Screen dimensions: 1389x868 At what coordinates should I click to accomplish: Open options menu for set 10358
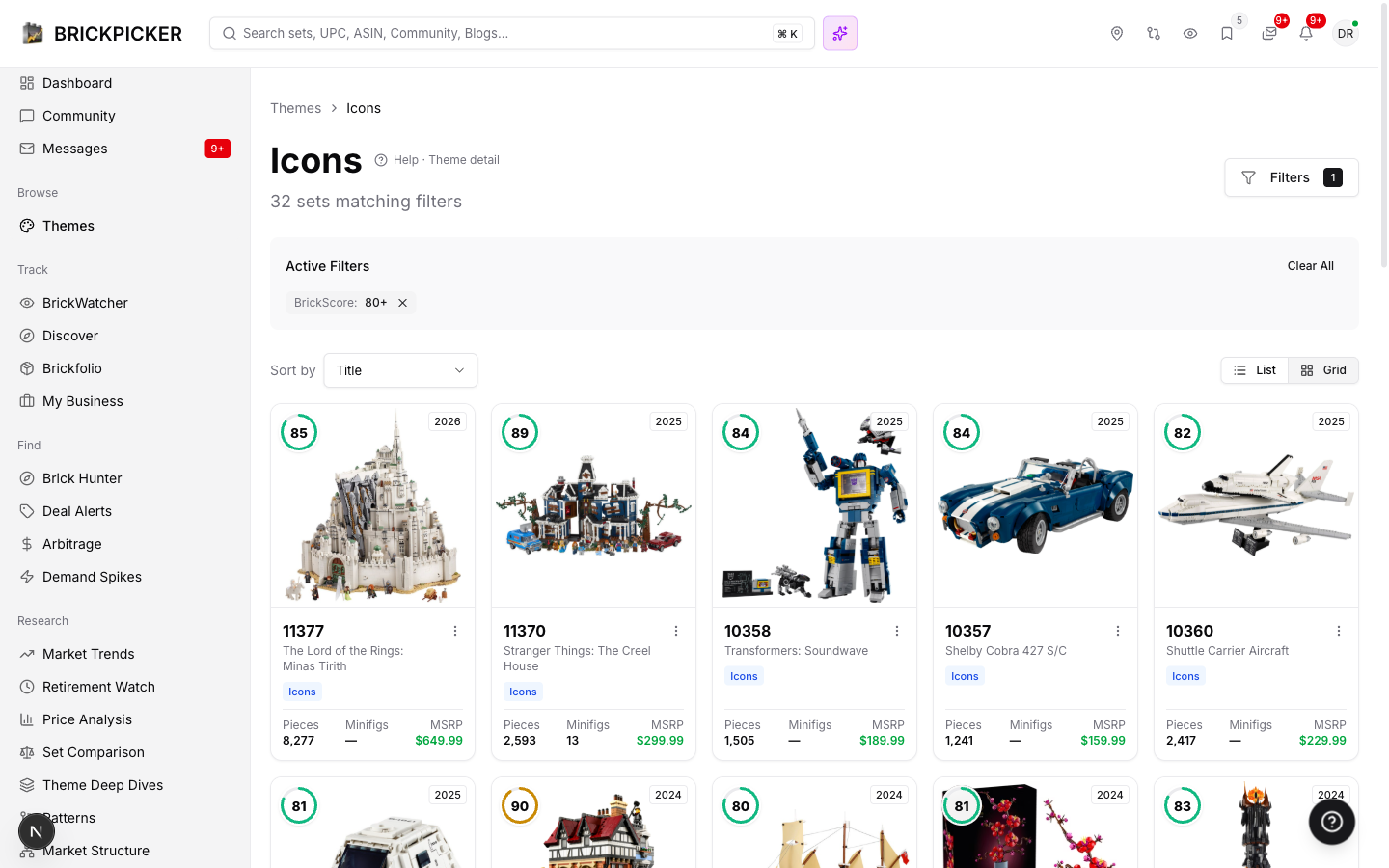tap(897, 631)
